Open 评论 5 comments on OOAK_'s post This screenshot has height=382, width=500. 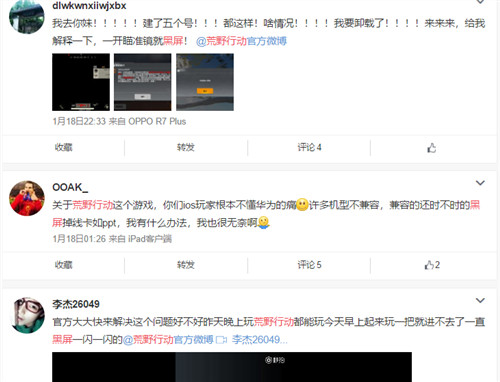click(x=309, y=265)
